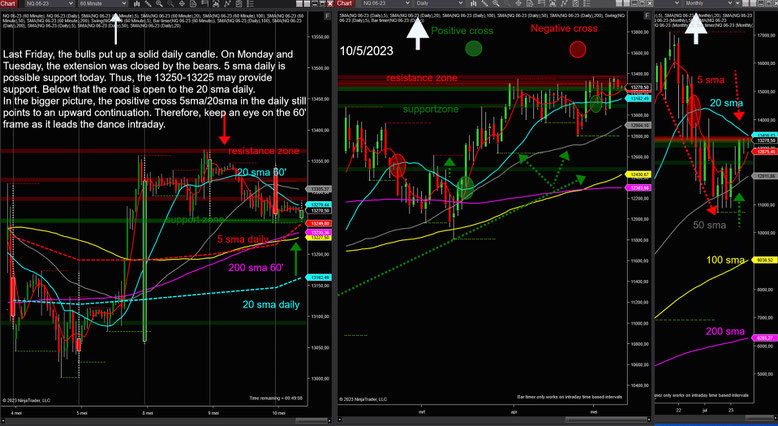Open chart style icon in Daily chart
The height and width of the screenshot is (426, 778).
[x=473, y=3]
